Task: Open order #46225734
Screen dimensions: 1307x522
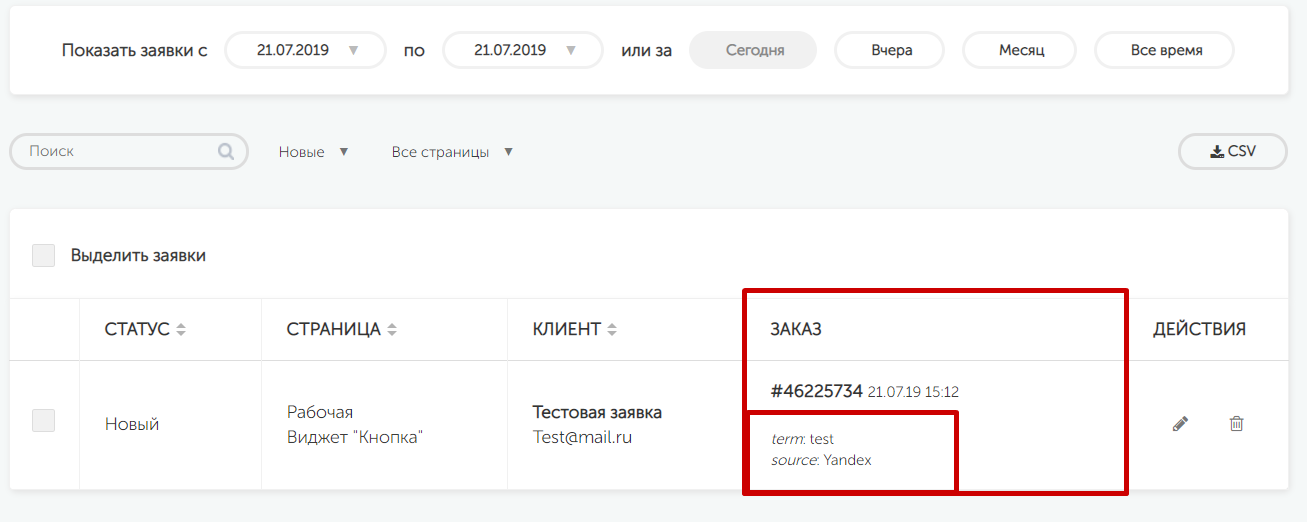Action: (816, 391)
